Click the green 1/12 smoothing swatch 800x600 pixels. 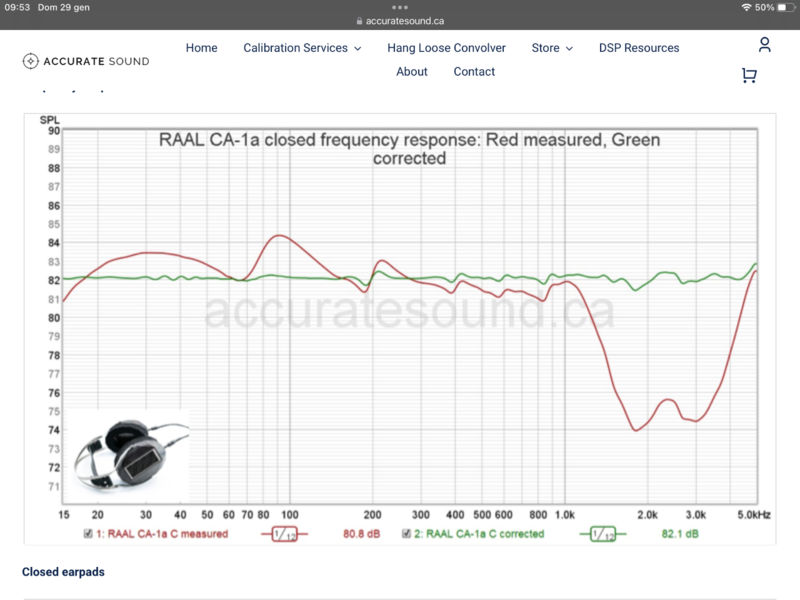(602, 534)
